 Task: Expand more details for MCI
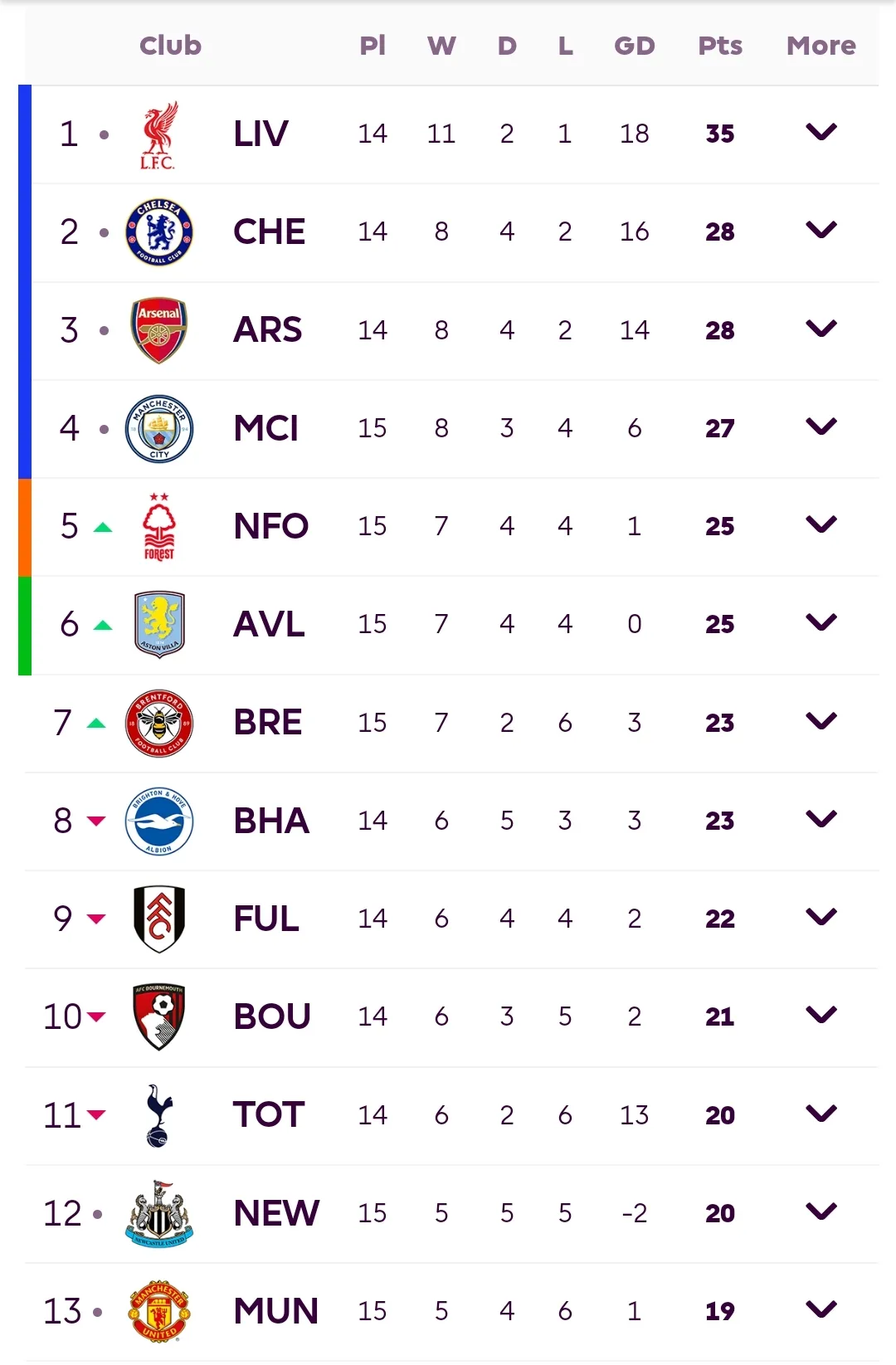pos(821,427)
